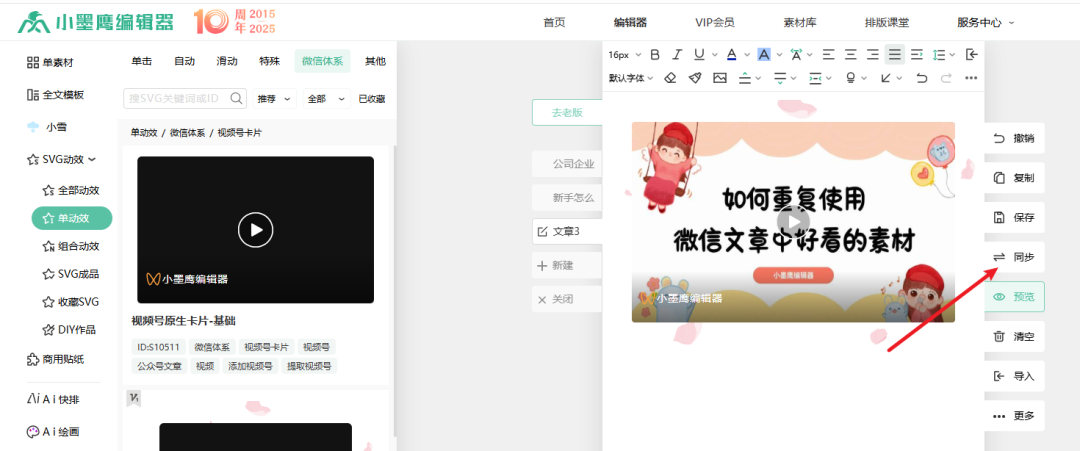Click the 撤销 button in right panel

[1014, 138]
